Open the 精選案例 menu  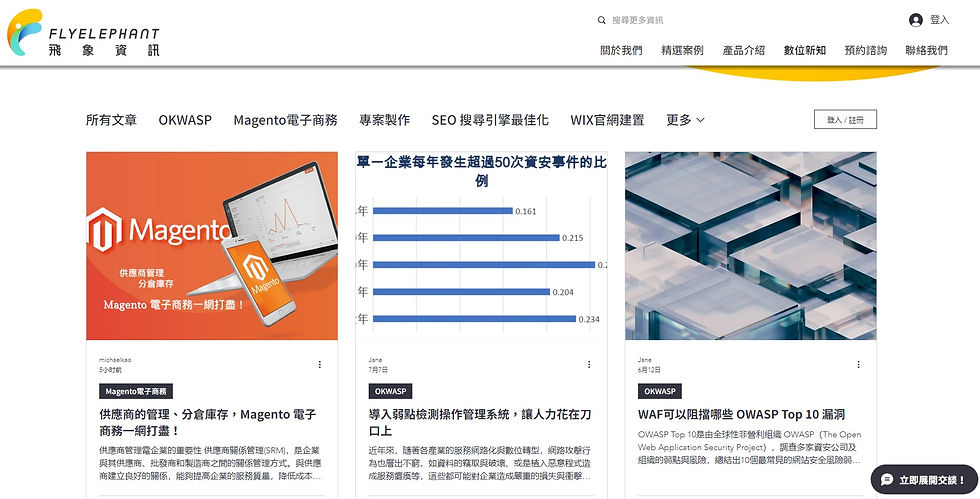pos(682,50)
